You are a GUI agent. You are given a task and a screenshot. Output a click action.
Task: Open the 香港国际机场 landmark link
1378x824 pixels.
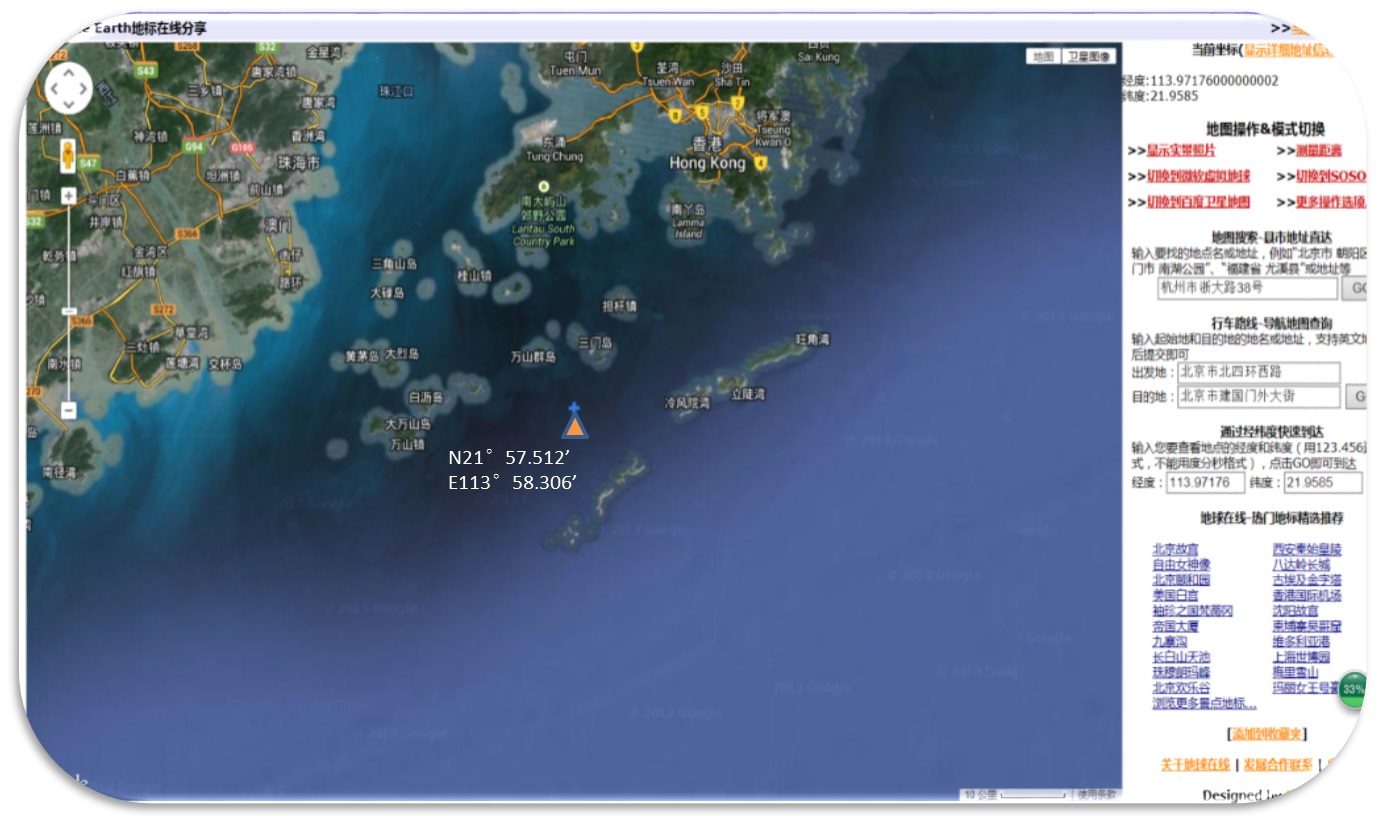[x=1306, y=595]
